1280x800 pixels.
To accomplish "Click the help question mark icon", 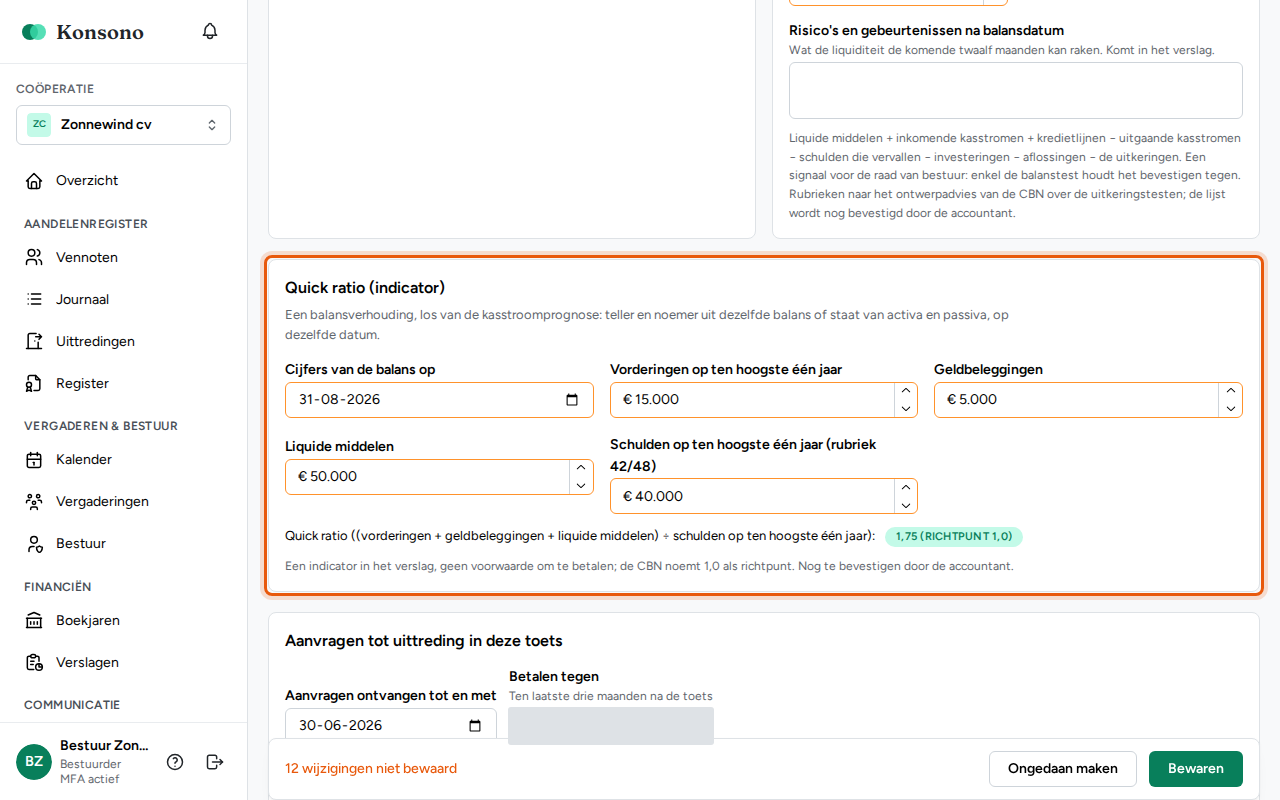I will [175, 762].
